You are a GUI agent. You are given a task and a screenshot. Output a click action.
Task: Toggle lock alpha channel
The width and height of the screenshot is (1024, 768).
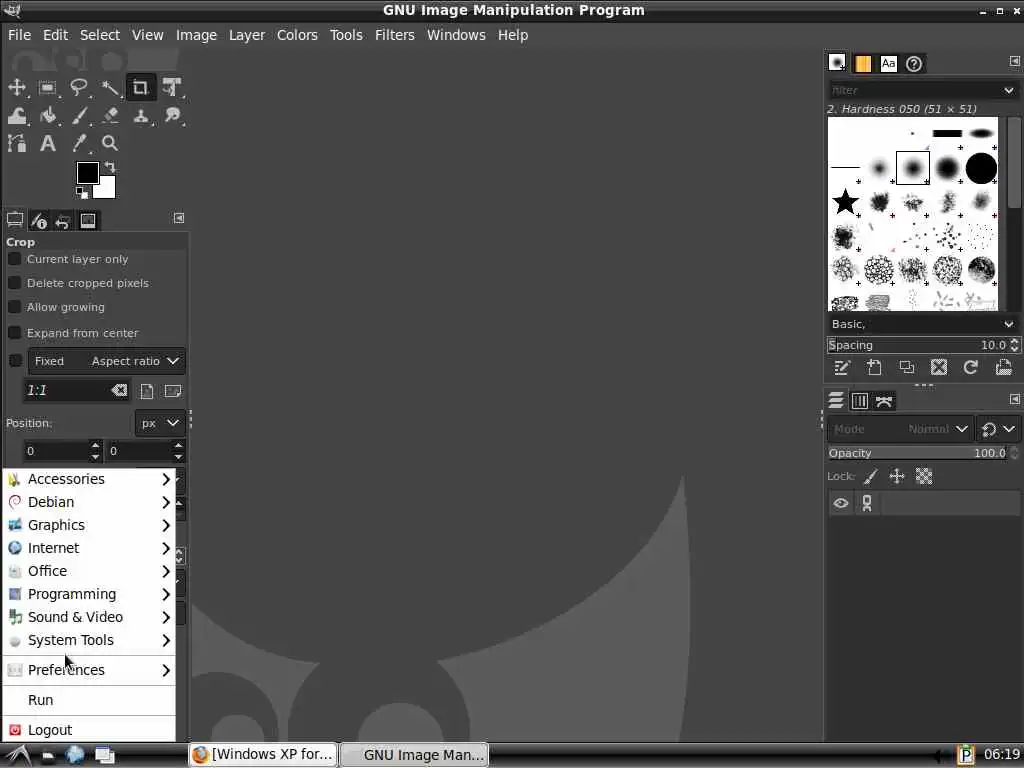coord(924,477)
